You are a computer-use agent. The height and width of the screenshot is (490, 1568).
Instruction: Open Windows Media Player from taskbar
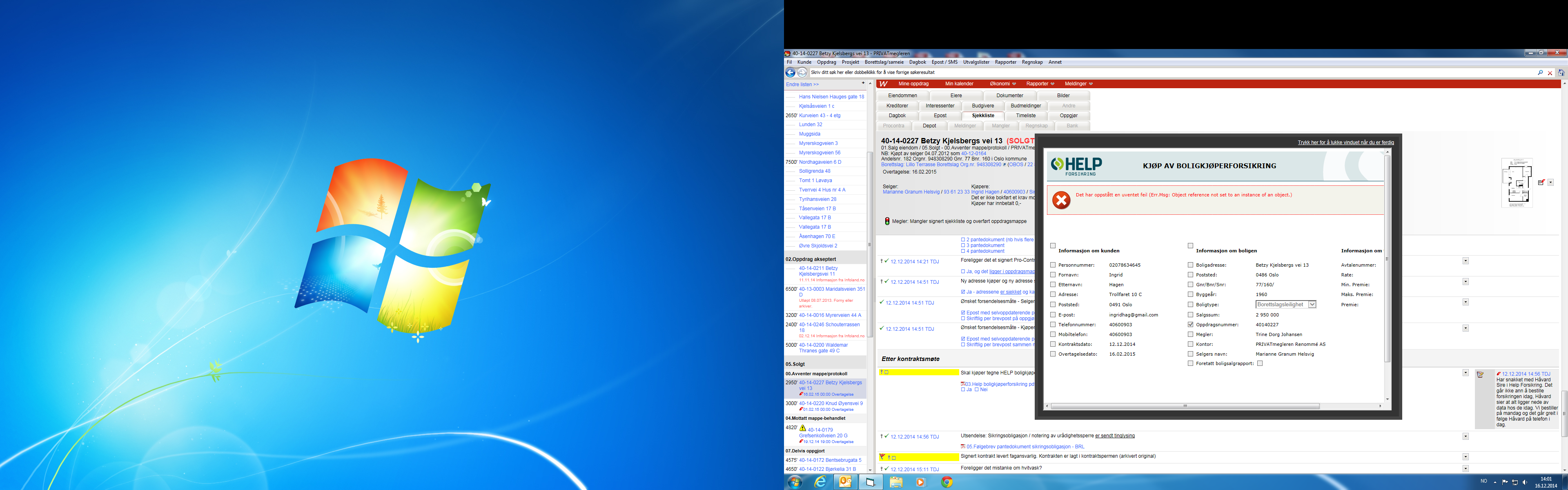pyautogui.click(x=920, y=482)
